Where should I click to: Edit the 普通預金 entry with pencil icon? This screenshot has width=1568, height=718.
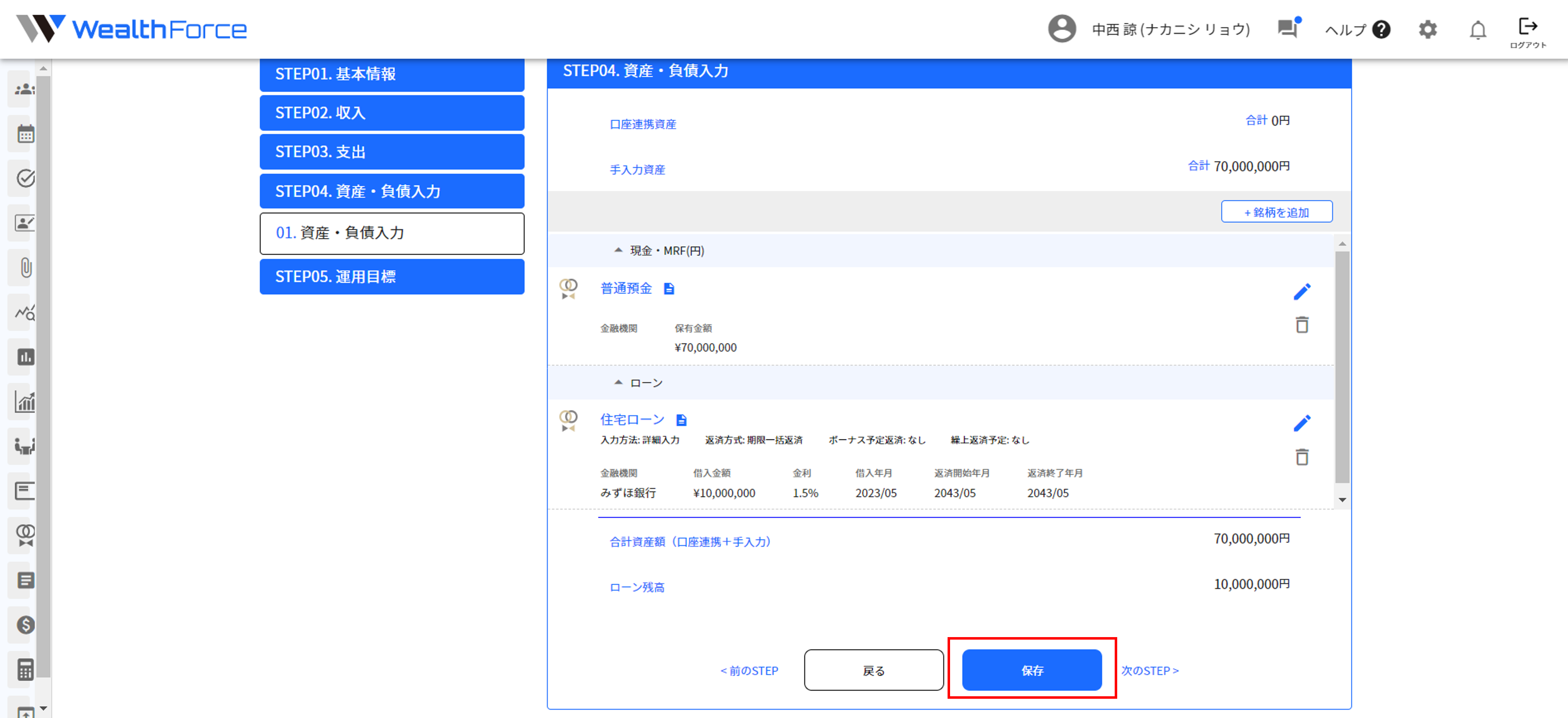coord(1301,292)
